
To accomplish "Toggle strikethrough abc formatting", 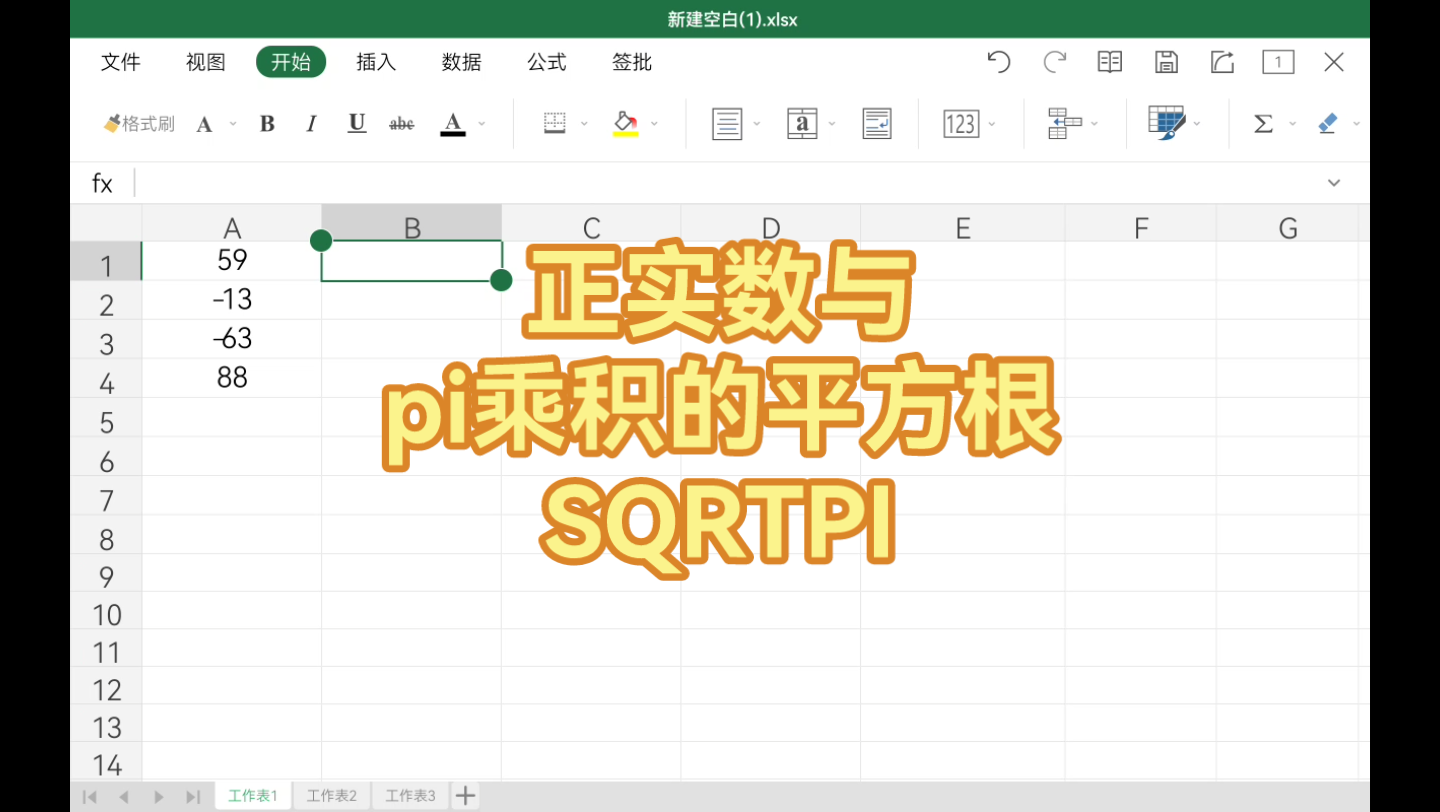I will click(x=401, y=124).
